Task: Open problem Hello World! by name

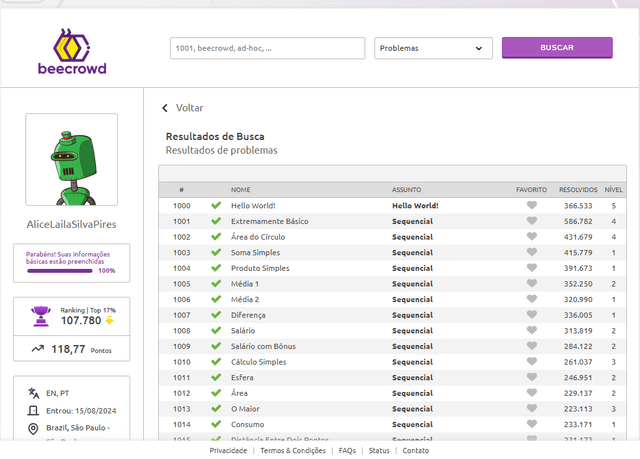Action: (x=253, y=206)
